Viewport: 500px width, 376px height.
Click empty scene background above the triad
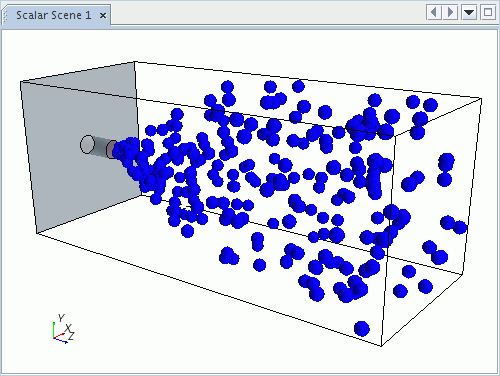60,287
